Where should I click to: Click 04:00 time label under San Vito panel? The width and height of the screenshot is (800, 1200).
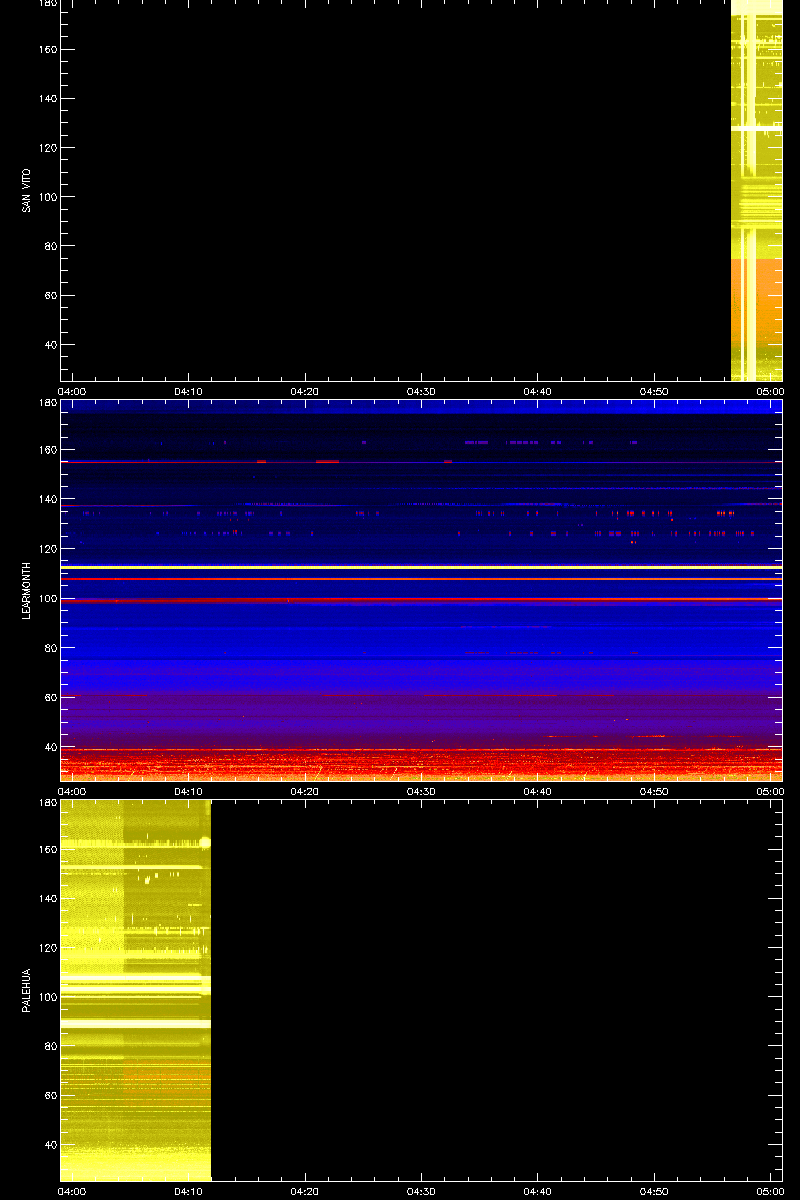pyautogui.click(x=72, y=391)
